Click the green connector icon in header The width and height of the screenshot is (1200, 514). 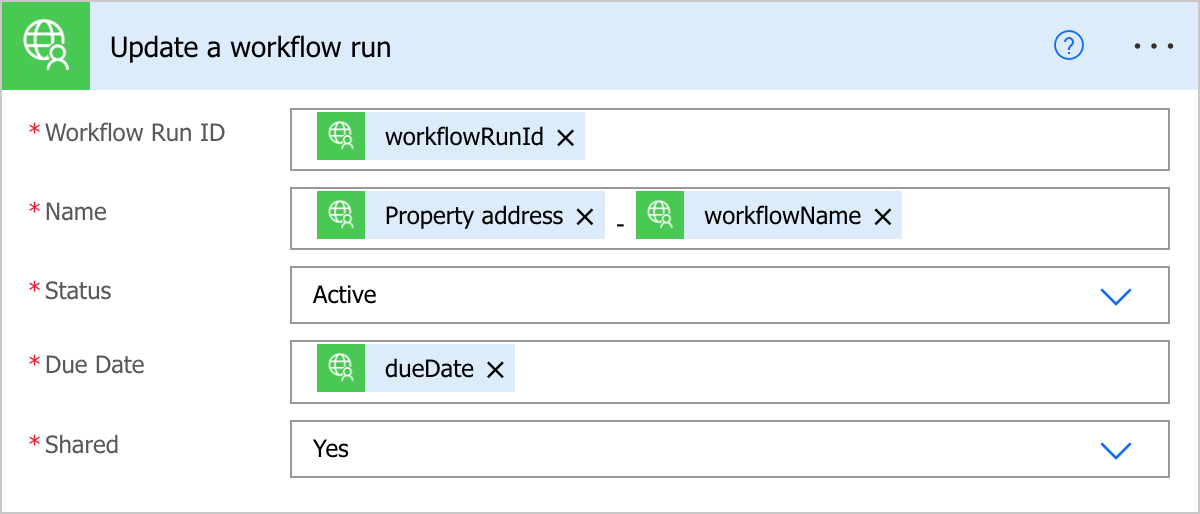47,47
